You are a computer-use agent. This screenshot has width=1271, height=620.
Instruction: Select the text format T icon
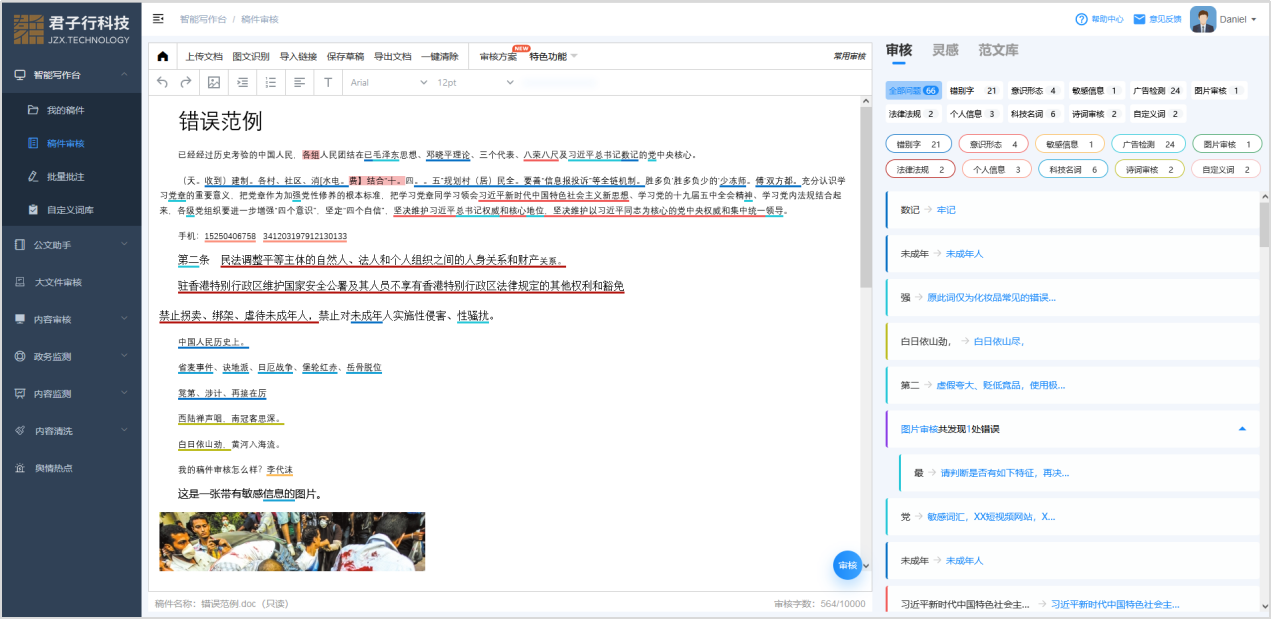coord(327,82)
